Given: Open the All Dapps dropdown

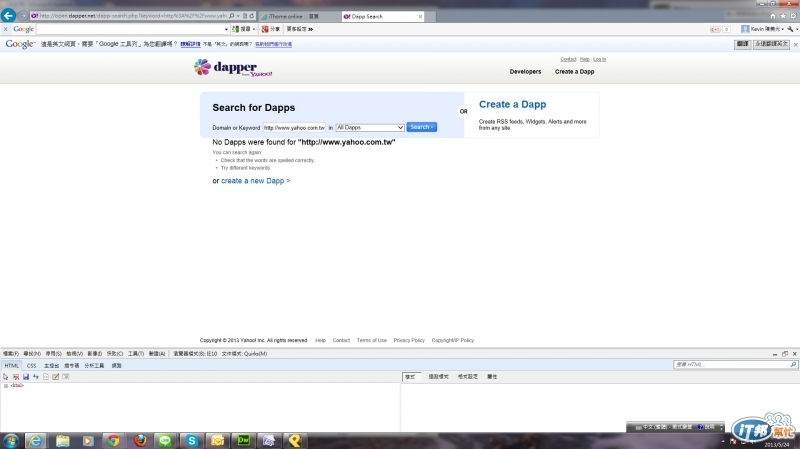Looking at the screenshot, I should 370,128.
